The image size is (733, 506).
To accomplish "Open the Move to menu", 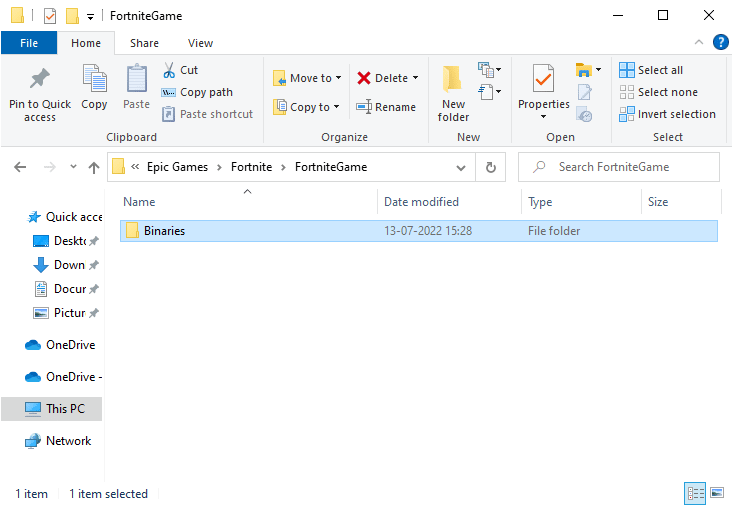I will click(307, 78).
